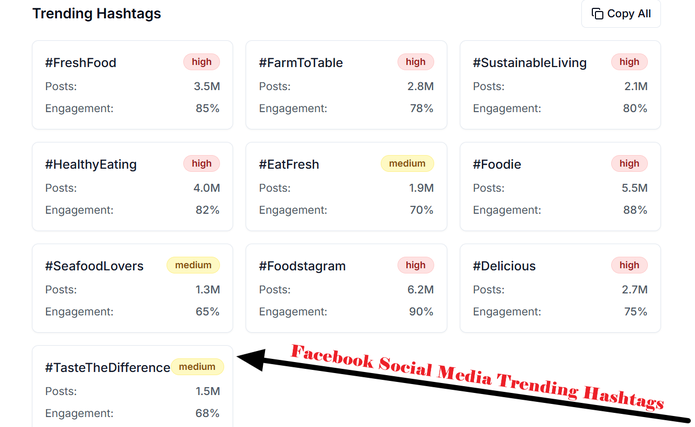Click the 5.5M posts value for #Foodie
This screenshot has height=427, width=695.
(x=634, y=188)
